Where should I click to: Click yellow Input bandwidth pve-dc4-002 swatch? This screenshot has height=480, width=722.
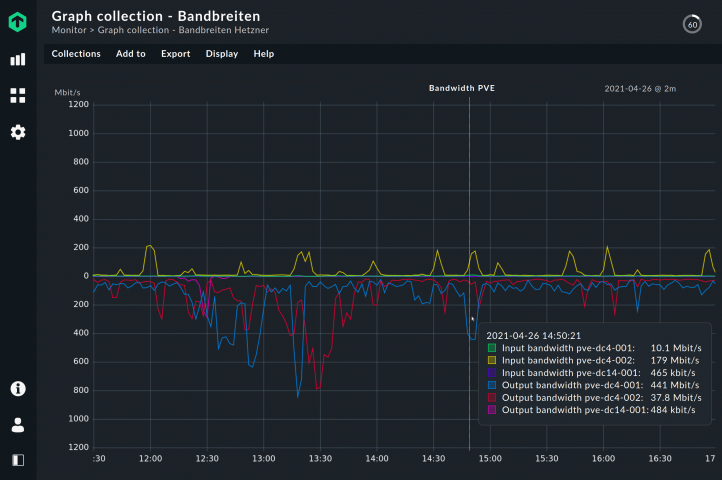click(491, 360)
